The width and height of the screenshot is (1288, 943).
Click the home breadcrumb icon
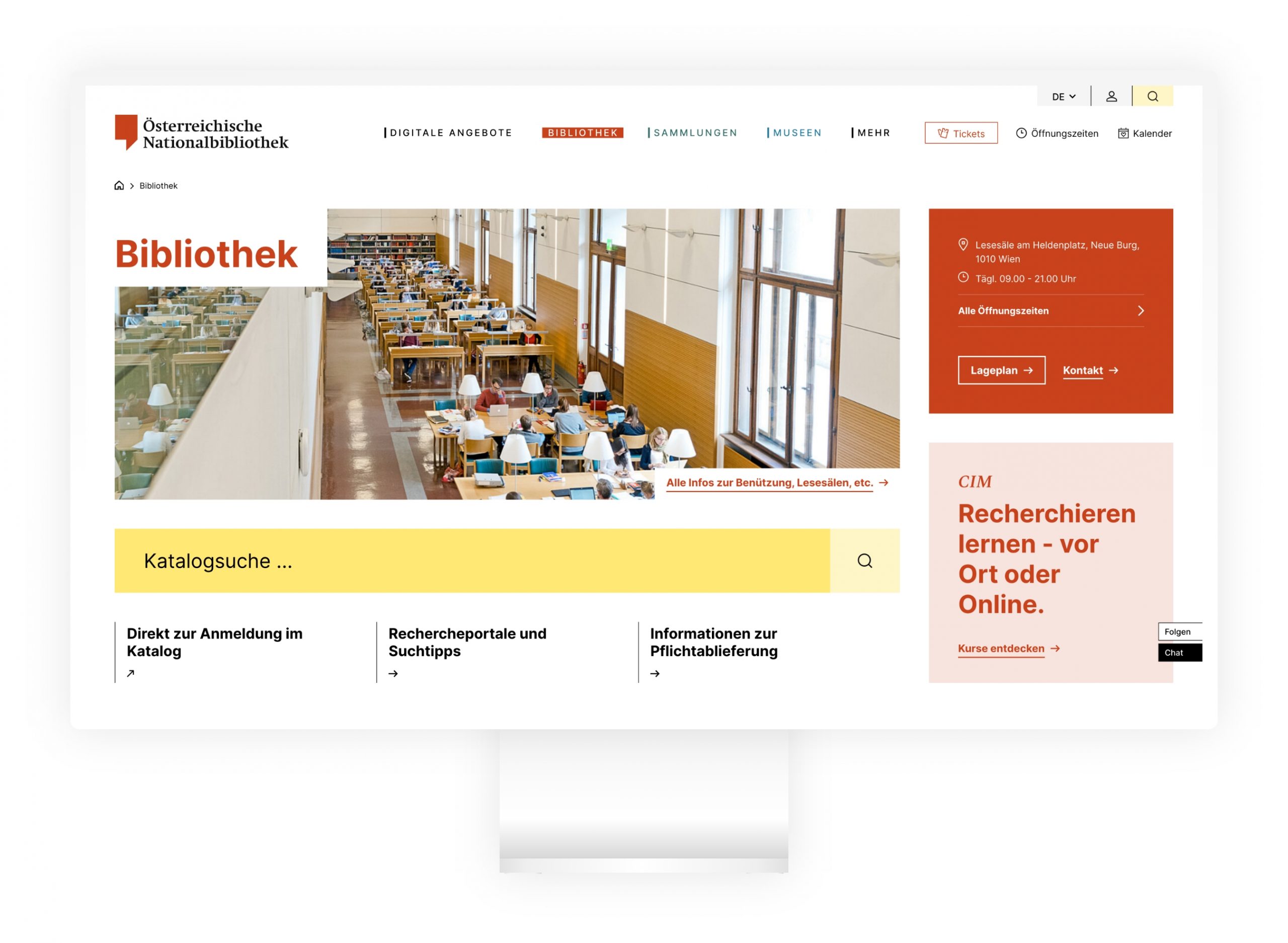(120, 185)
